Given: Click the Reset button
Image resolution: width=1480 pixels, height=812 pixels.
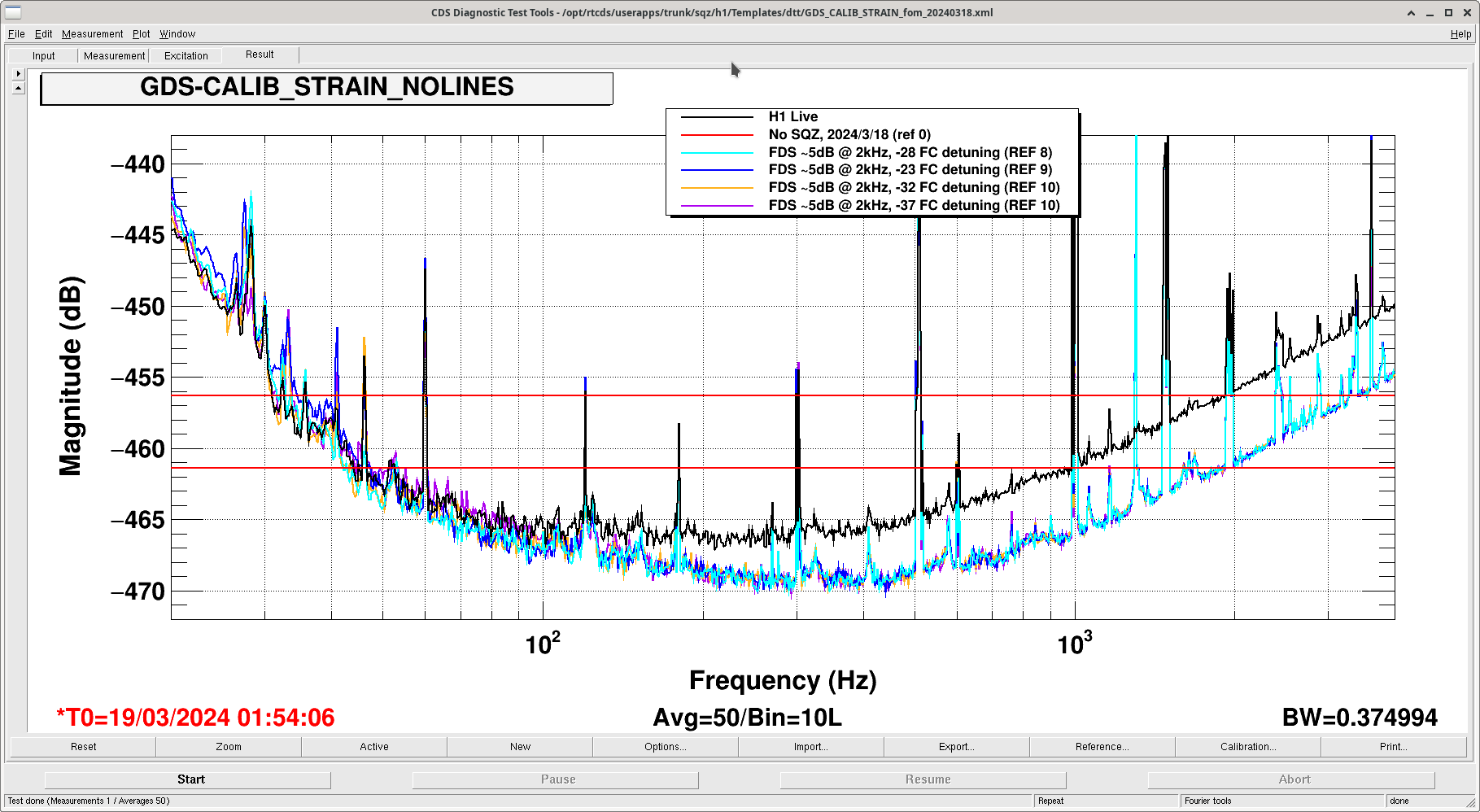Looking at the screenshot, I should pyautogui.click(x=83, y=747).
